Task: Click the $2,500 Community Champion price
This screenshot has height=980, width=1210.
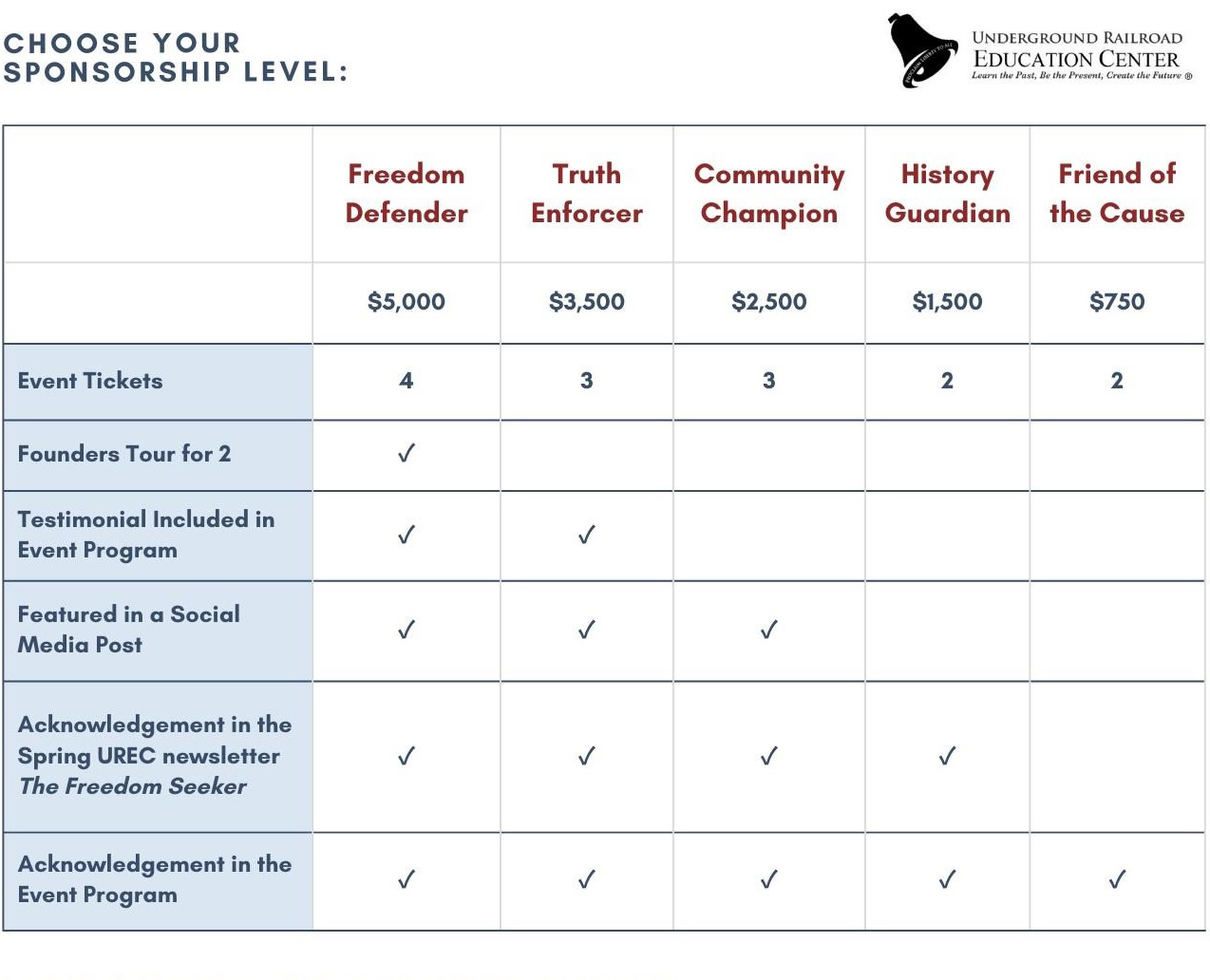Action: click(769, 302)
